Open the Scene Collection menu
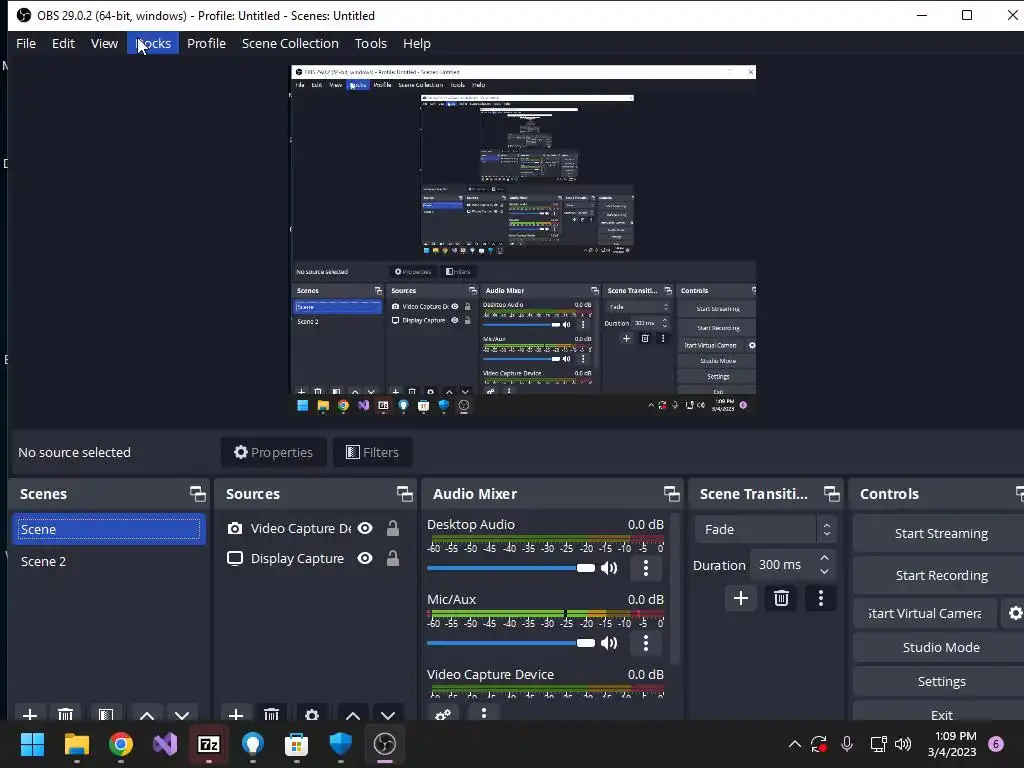 point(290,43)
